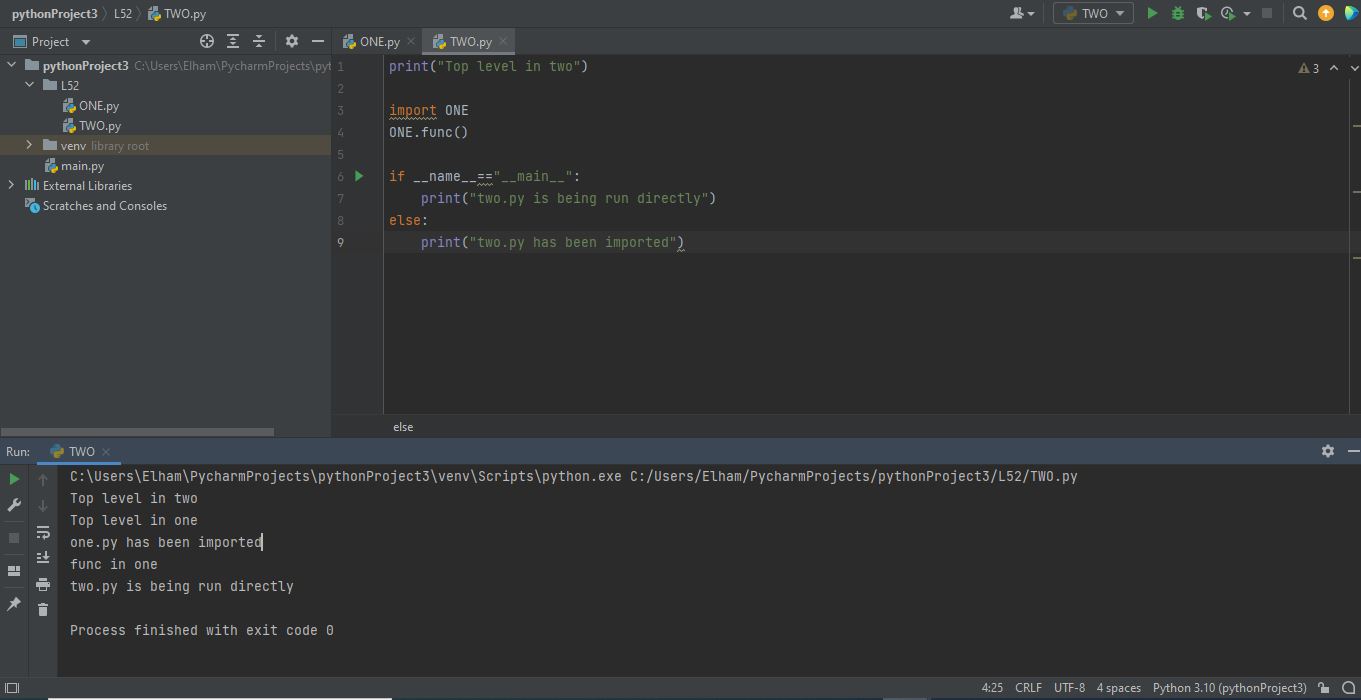Toggle scroll to end of console
The width and height of the screenshot is (1361, 700).
(x=43, y=557)
